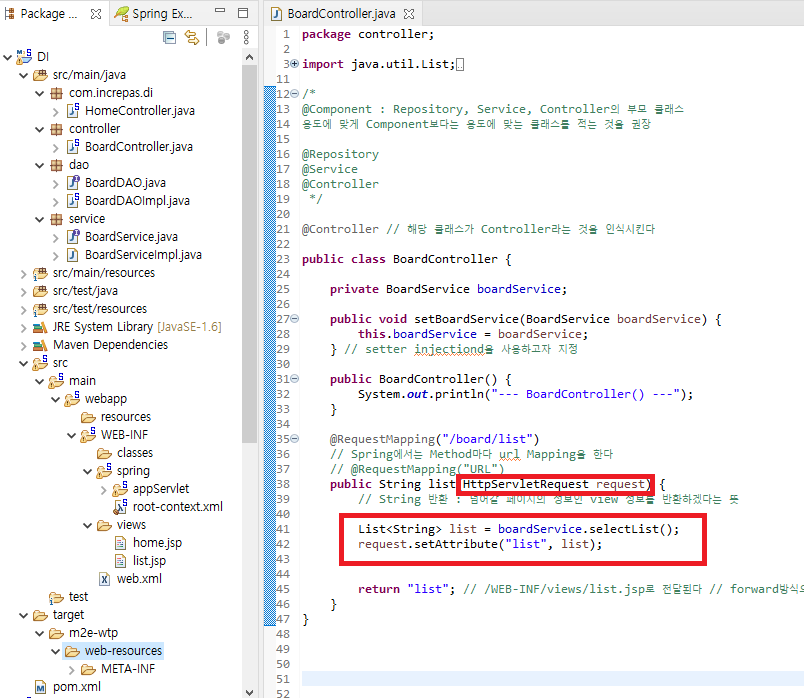The height and width of the screenshot is (698, 804).
Task: Expand the HomeController.java node
Action: (x=55, y=111)
